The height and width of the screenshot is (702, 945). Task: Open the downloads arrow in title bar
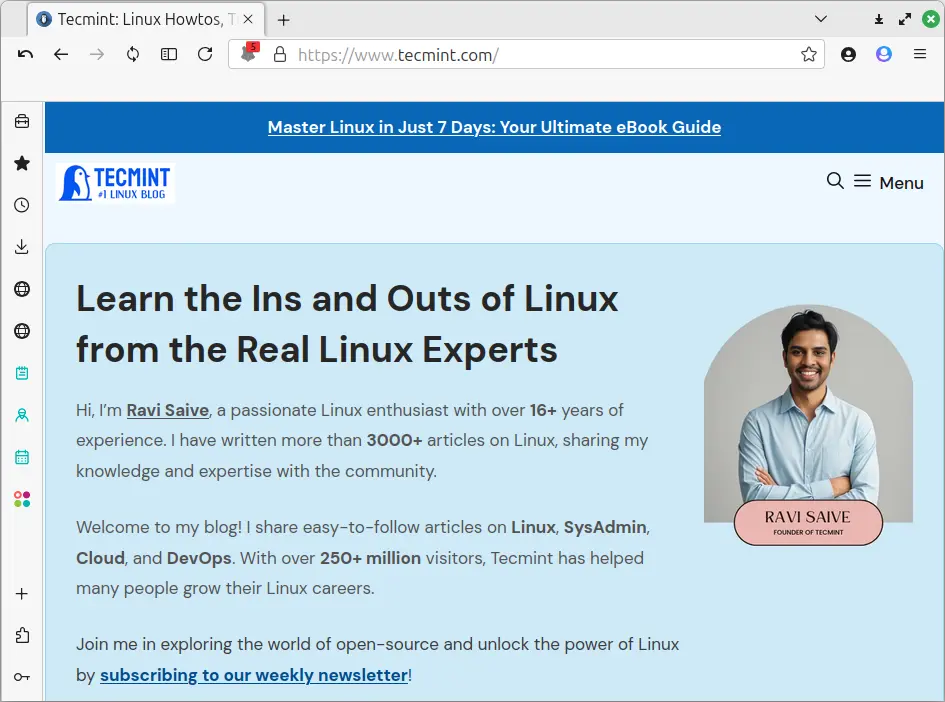(879, 19)
